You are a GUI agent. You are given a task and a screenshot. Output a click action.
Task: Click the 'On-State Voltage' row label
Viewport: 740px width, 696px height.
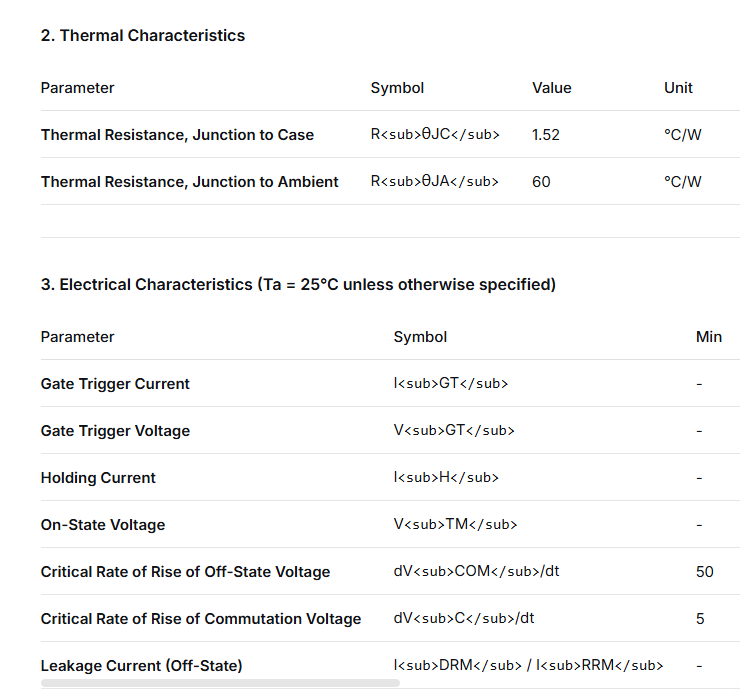click(103, 525)
